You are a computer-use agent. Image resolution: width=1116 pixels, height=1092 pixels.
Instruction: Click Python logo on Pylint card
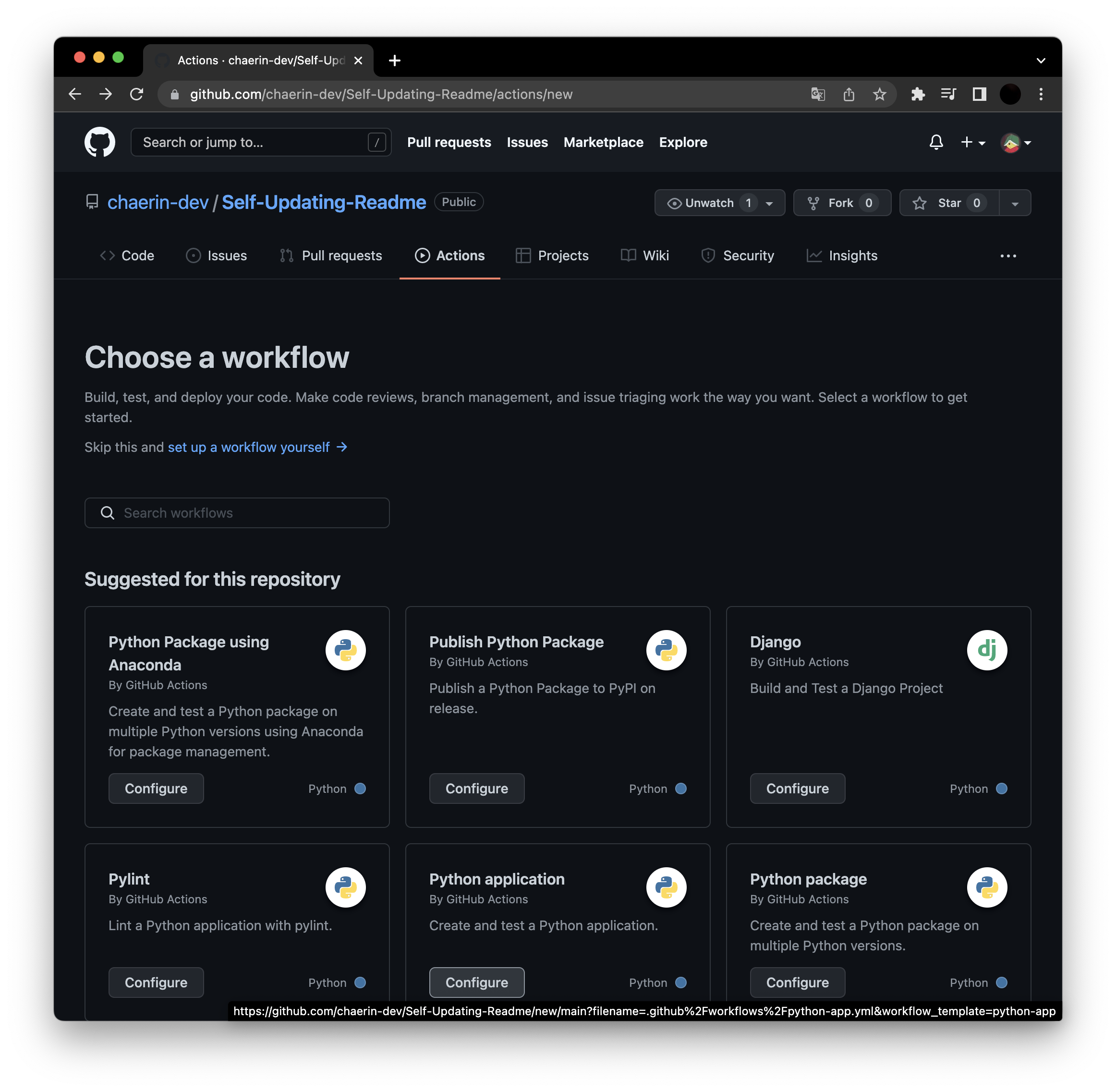pos(346,886)
